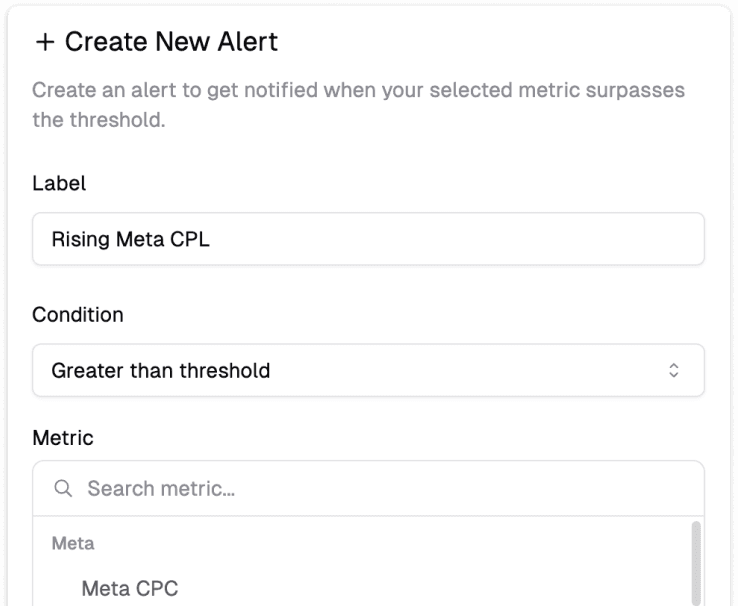This screenshot has width=738, height=606.
Task: Click the Label field caption
Action: click(x=59, y=183)
